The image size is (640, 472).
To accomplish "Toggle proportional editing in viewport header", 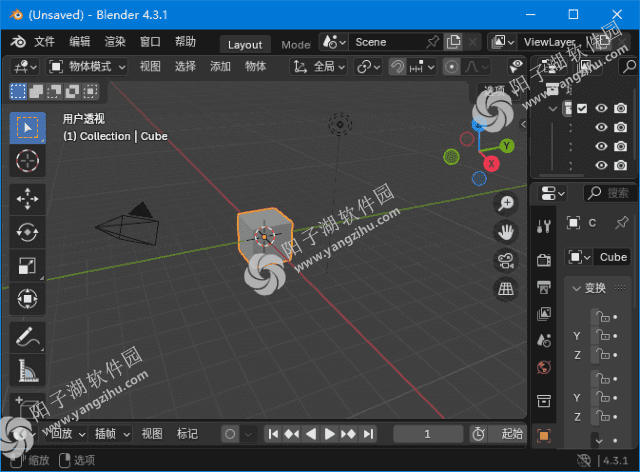I will (451, 67).
